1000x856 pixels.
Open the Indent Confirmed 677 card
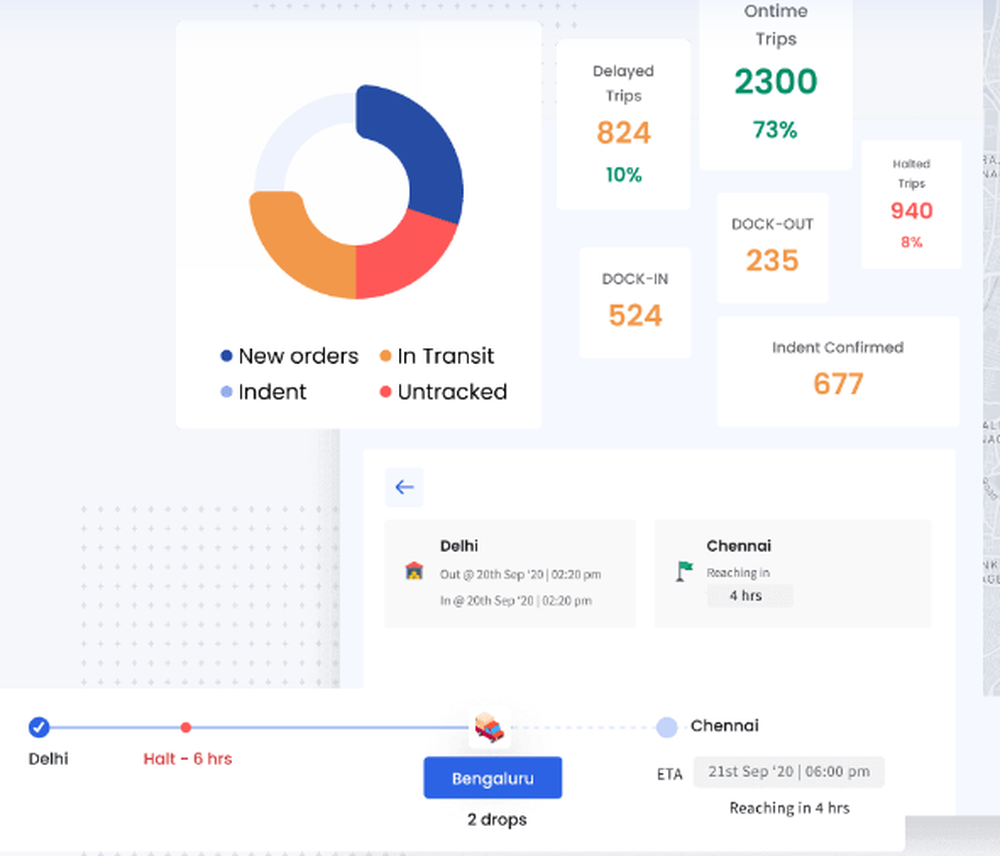pyautogui.click(x=838, y=371)
